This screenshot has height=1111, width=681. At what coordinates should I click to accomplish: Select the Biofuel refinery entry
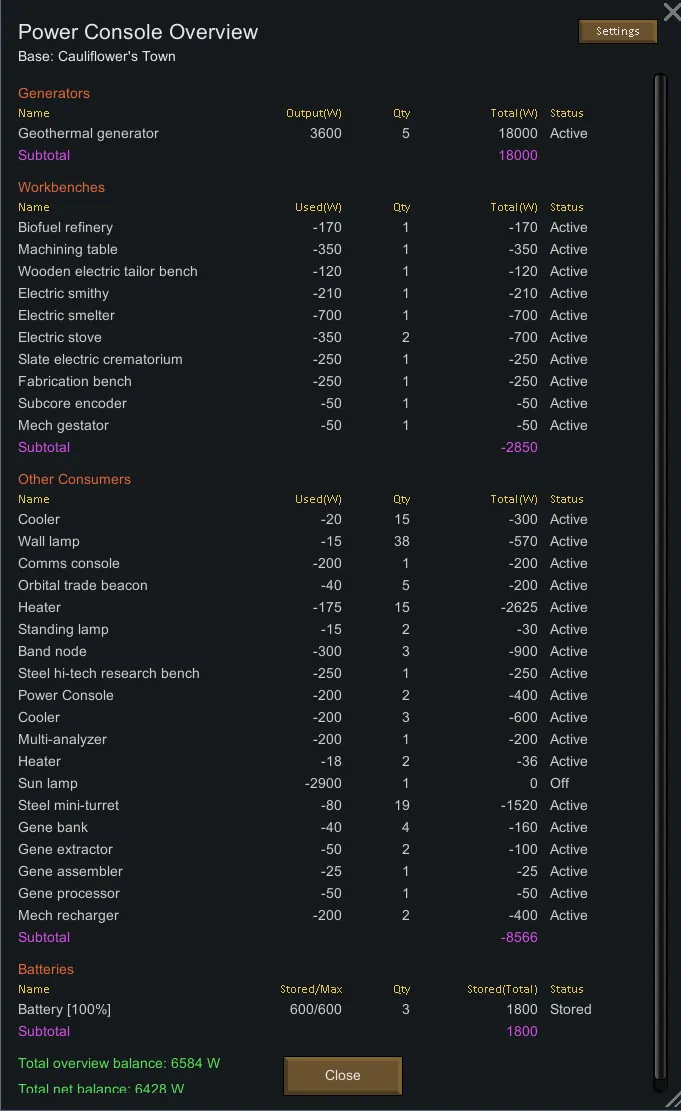tap(65, 227)
